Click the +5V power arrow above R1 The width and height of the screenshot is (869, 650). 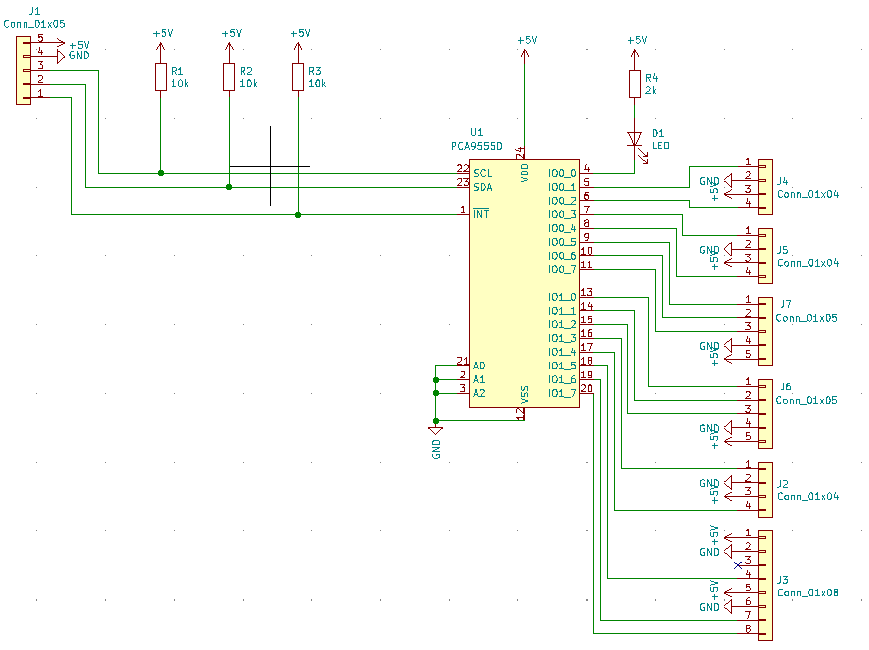[161, 48]
